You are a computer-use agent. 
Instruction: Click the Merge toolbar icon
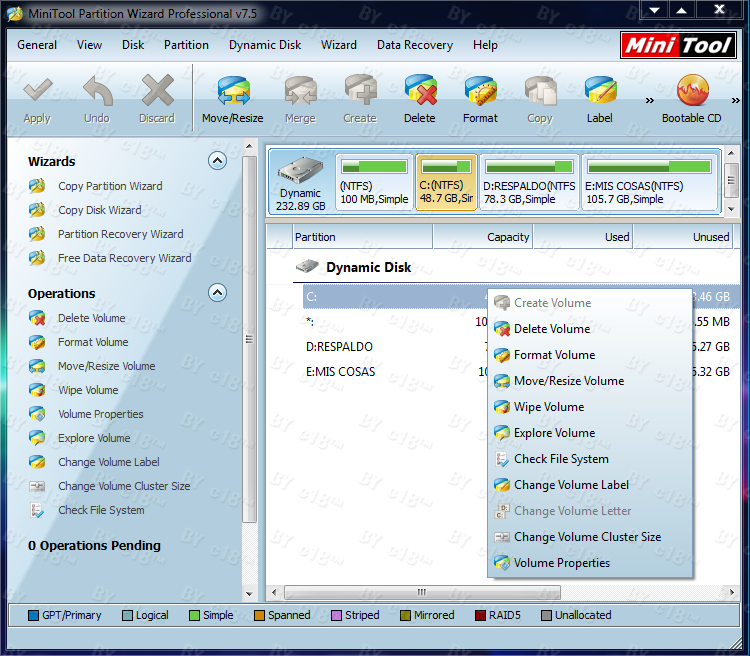coord(300,90)
